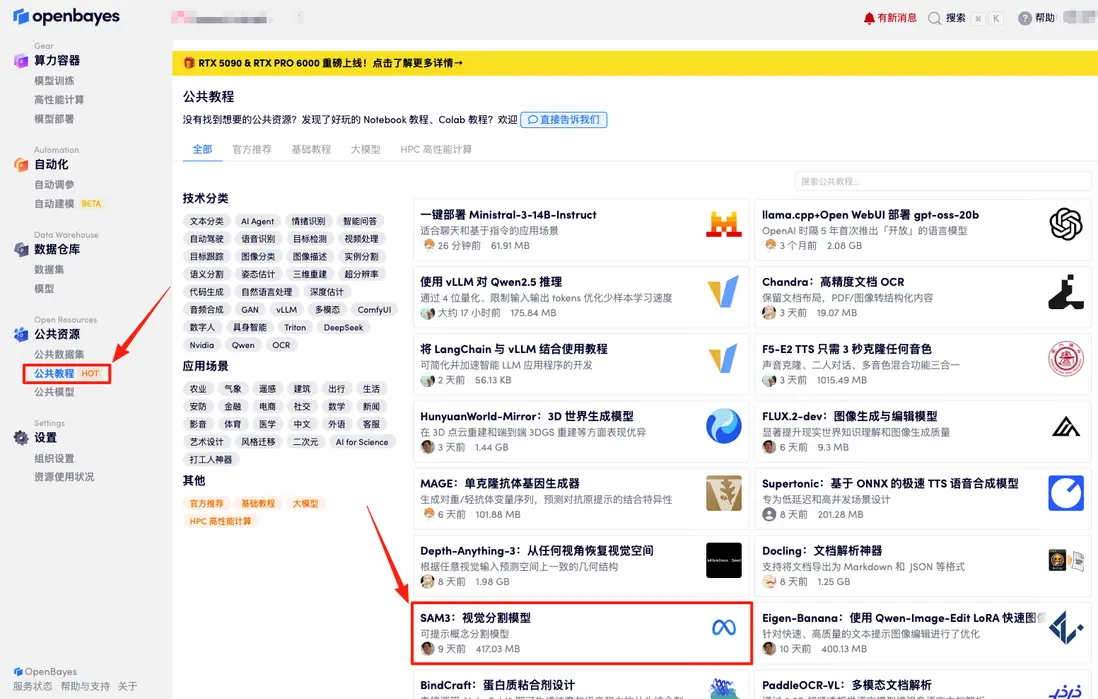Screen dimensions: 1098x699
Task: Open the SAM3: 视觉分割模型 tutorial
Action: [x=582, y=633]
